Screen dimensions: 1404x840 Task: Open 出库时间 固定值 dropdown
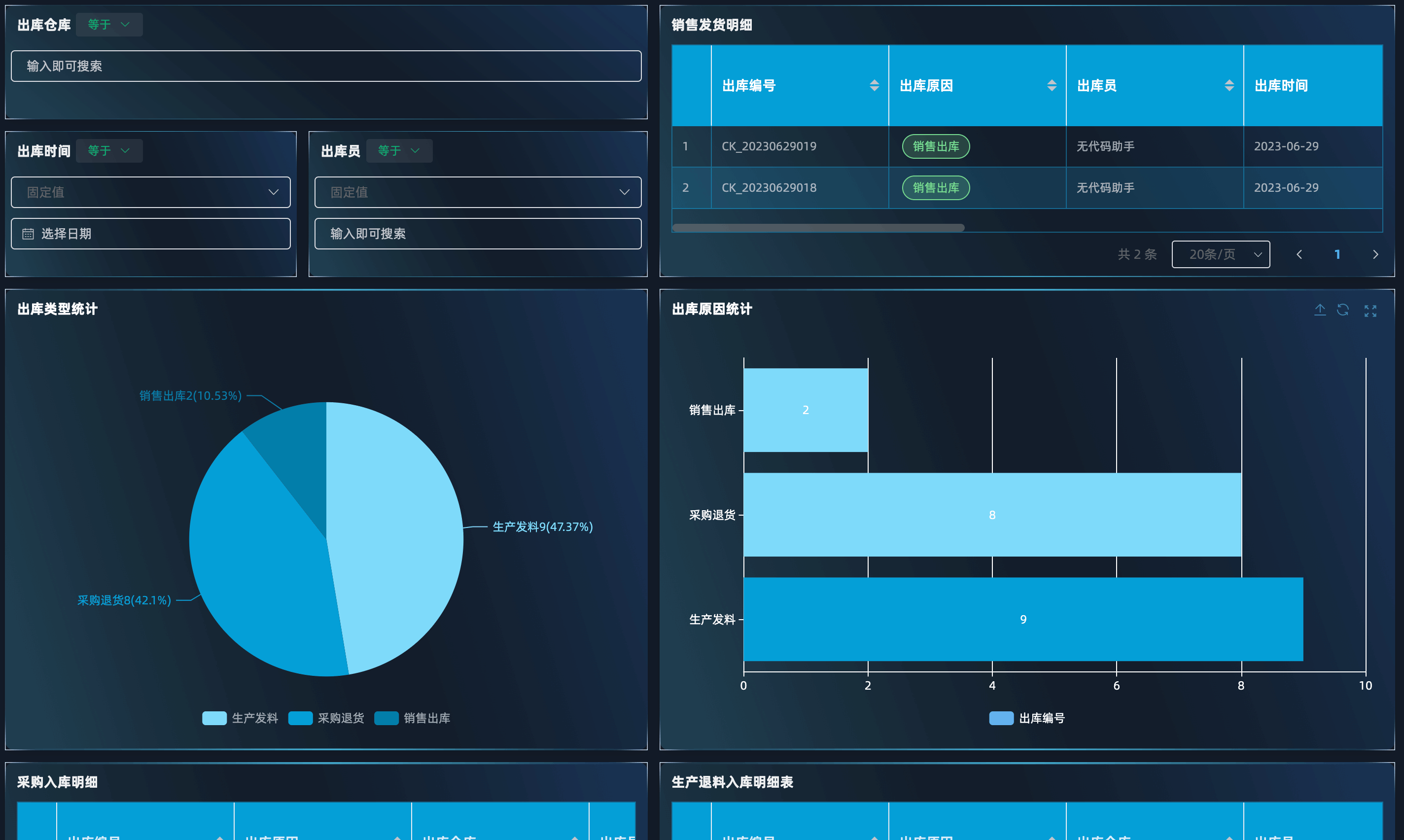(x=150, y=192)
